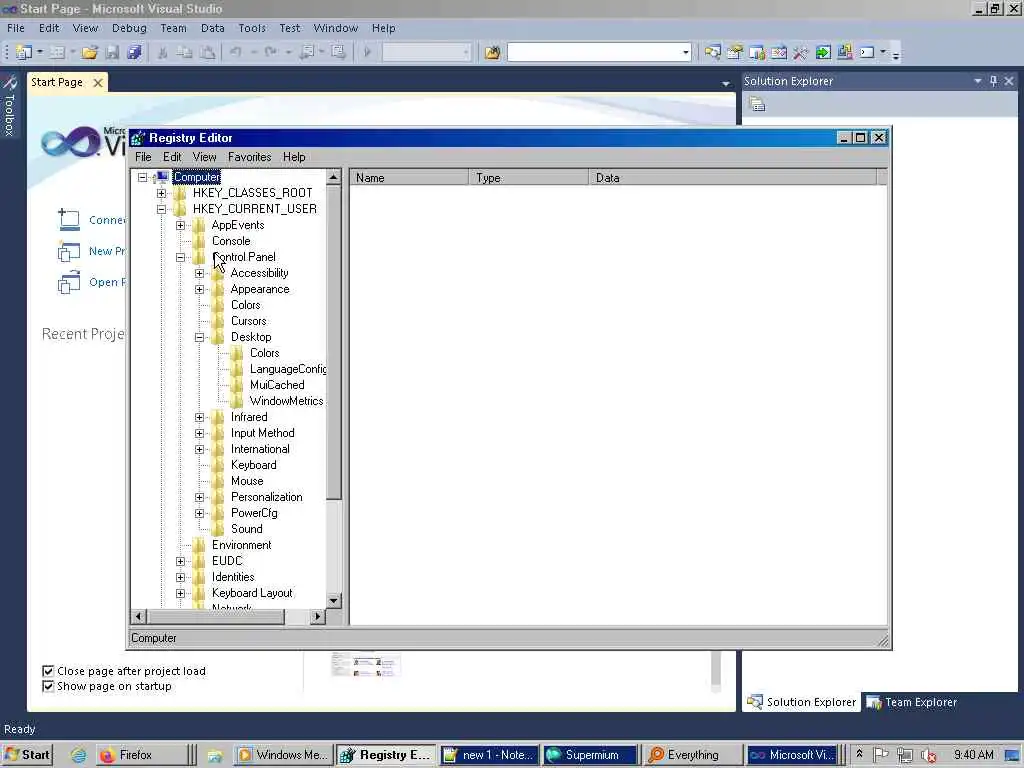The image size is (1024, 768).
Task: Click the Open File folder toolbar icon
Action: tap(89, 52)
